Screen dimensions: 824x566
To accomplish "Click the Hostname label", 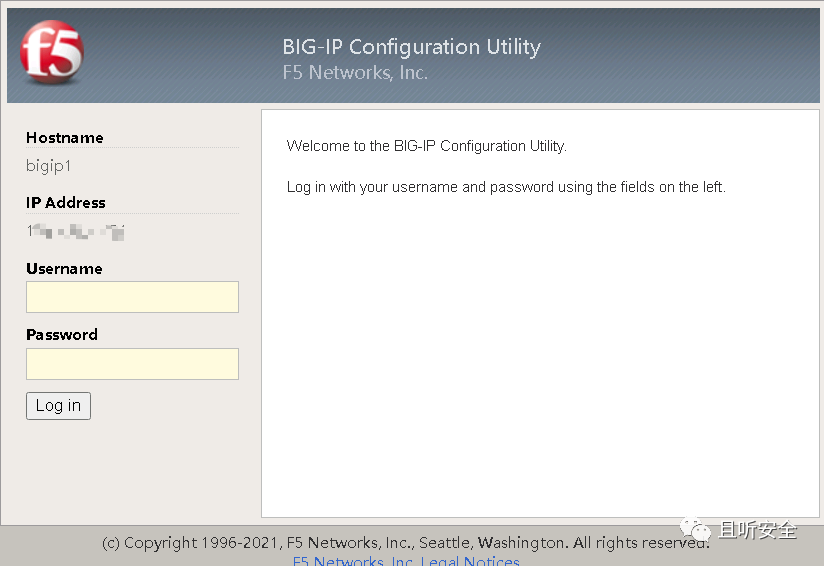I will click(x=65, y=138).
